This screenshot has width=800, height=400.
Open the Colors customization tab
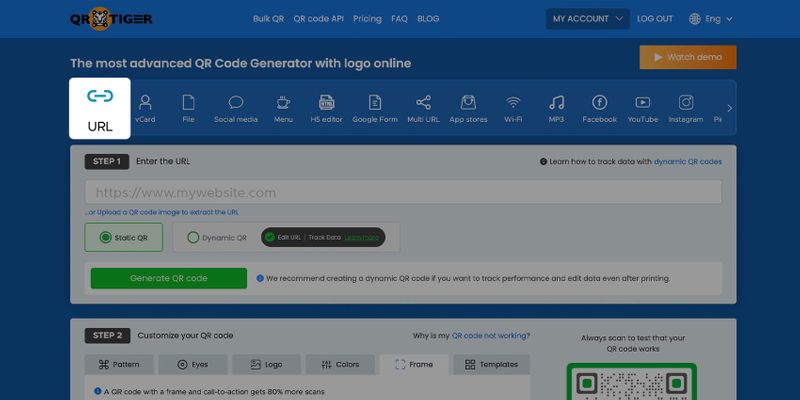(340, 365)
